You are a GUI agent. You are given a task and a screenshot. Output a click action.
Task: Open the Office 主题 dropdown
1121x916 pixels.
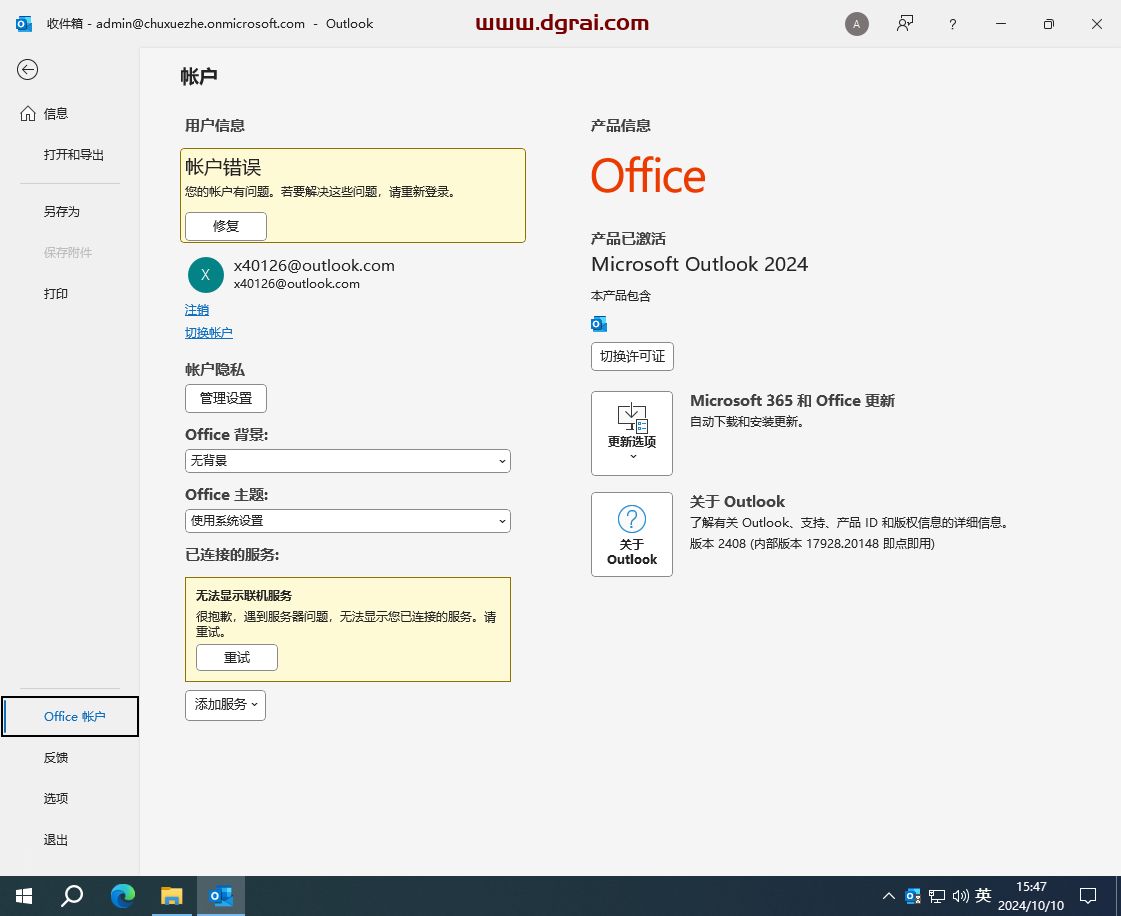347,521
